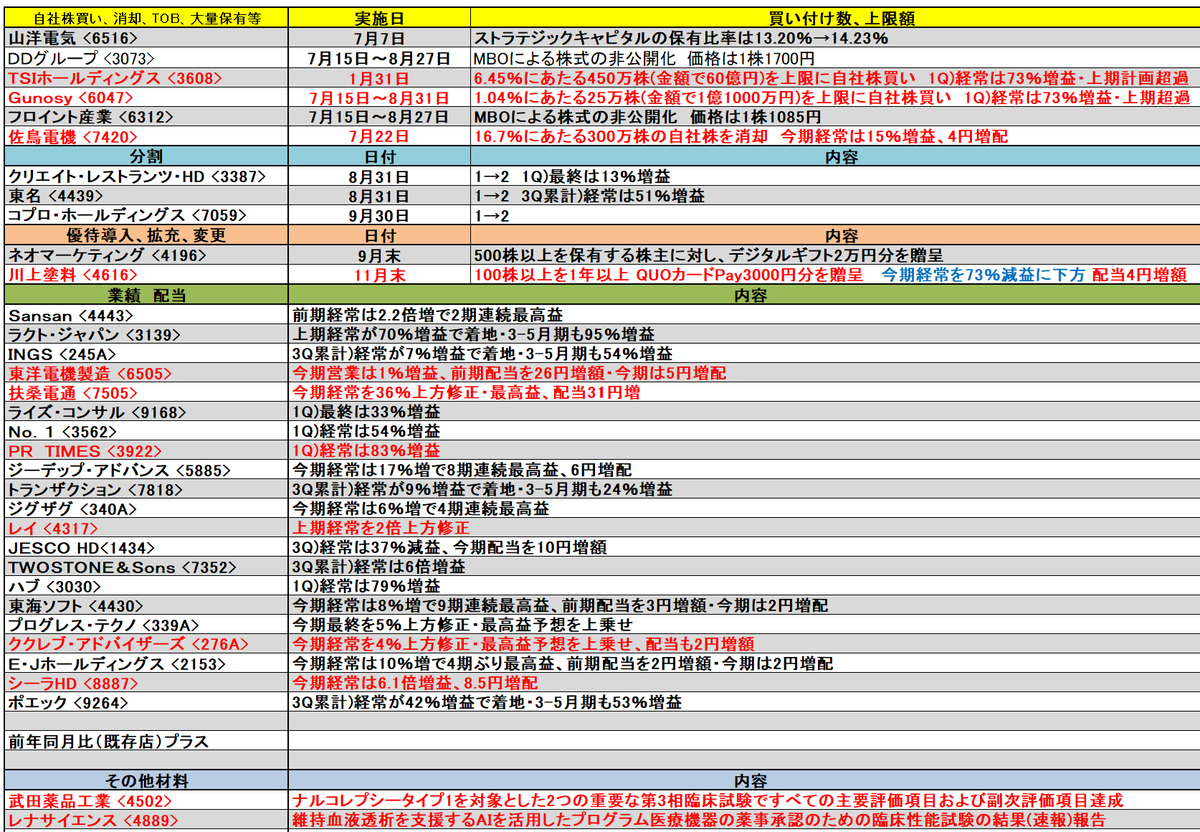Click the ストラテジックキャピタルの保有比率 cell

tap(833, 40)
